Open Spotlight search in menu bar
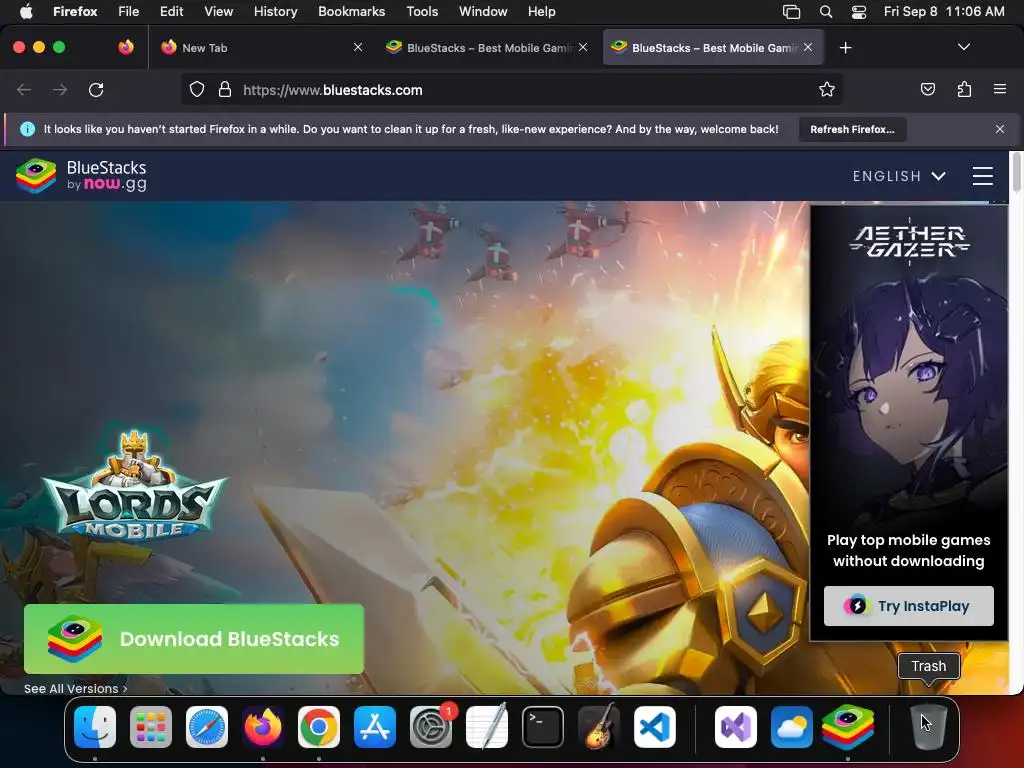This screenshot has width=1024, height=768. [826, 12]
